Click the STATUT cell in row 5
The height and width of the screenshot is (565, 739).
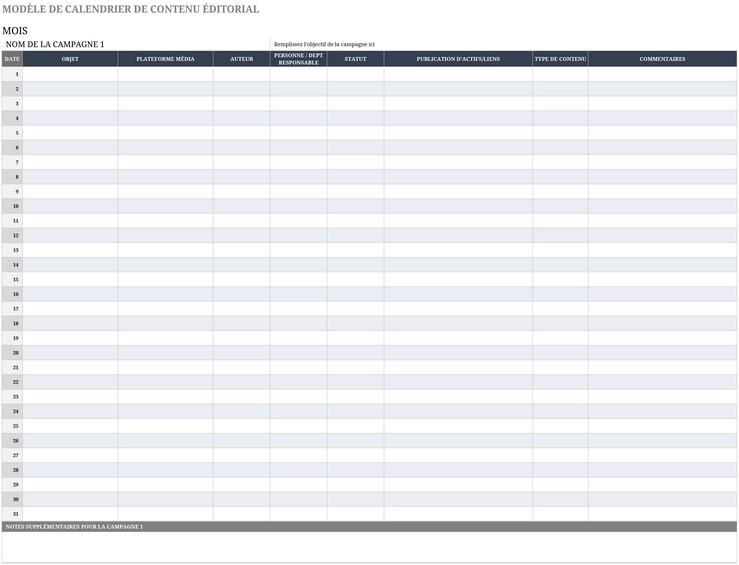[x=355, y=133]
